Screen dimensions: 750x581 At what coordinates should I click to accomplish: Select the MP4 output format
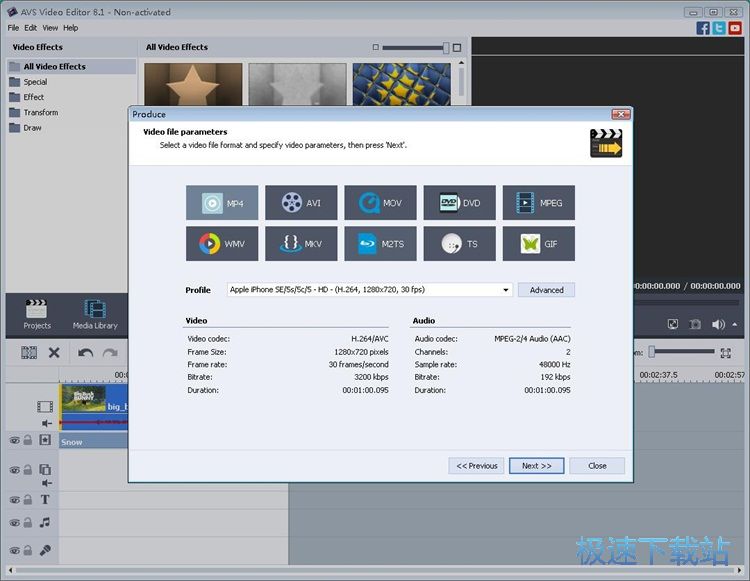click(222, 203)
